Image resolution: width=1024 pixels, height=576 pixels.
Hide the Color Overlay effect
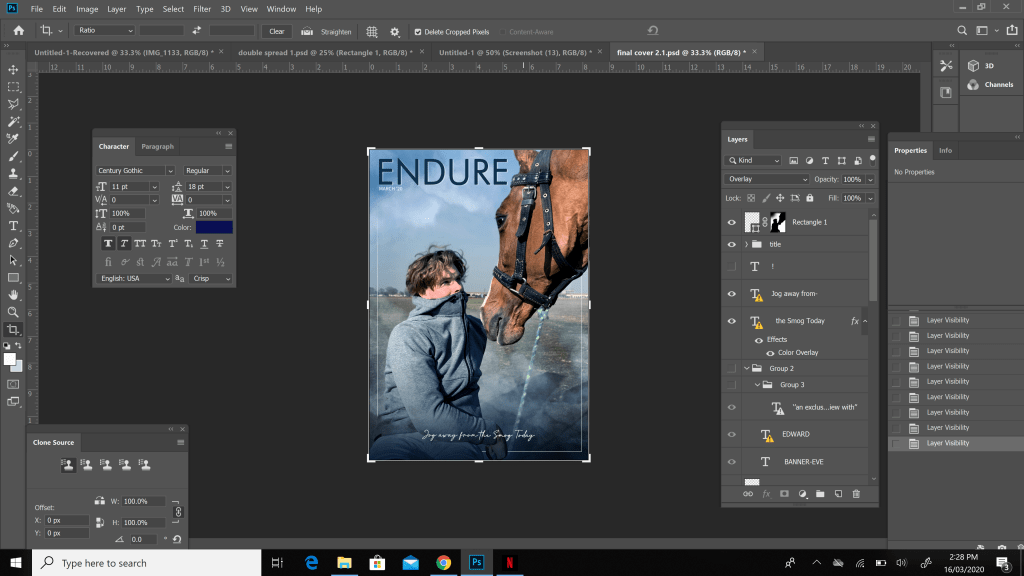770,353
